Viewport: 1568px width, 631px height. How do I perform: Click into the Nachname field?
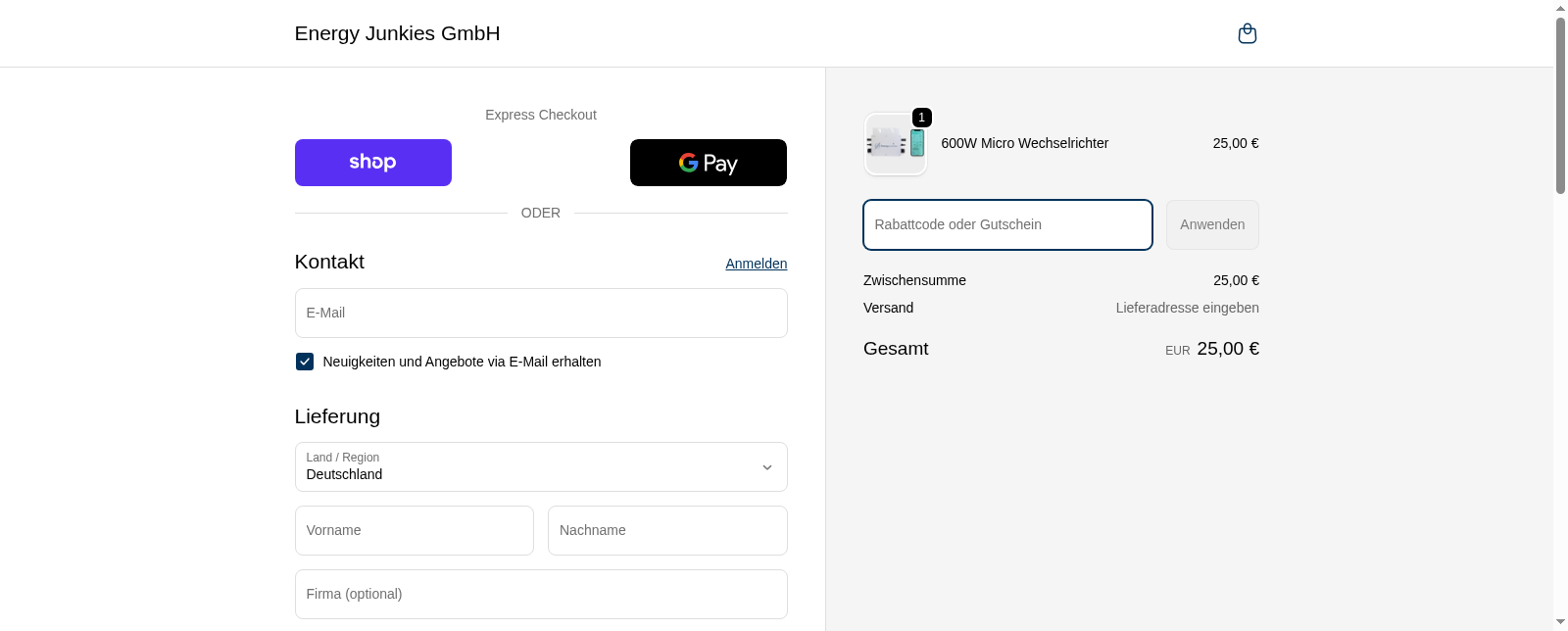tap(666, 530)
